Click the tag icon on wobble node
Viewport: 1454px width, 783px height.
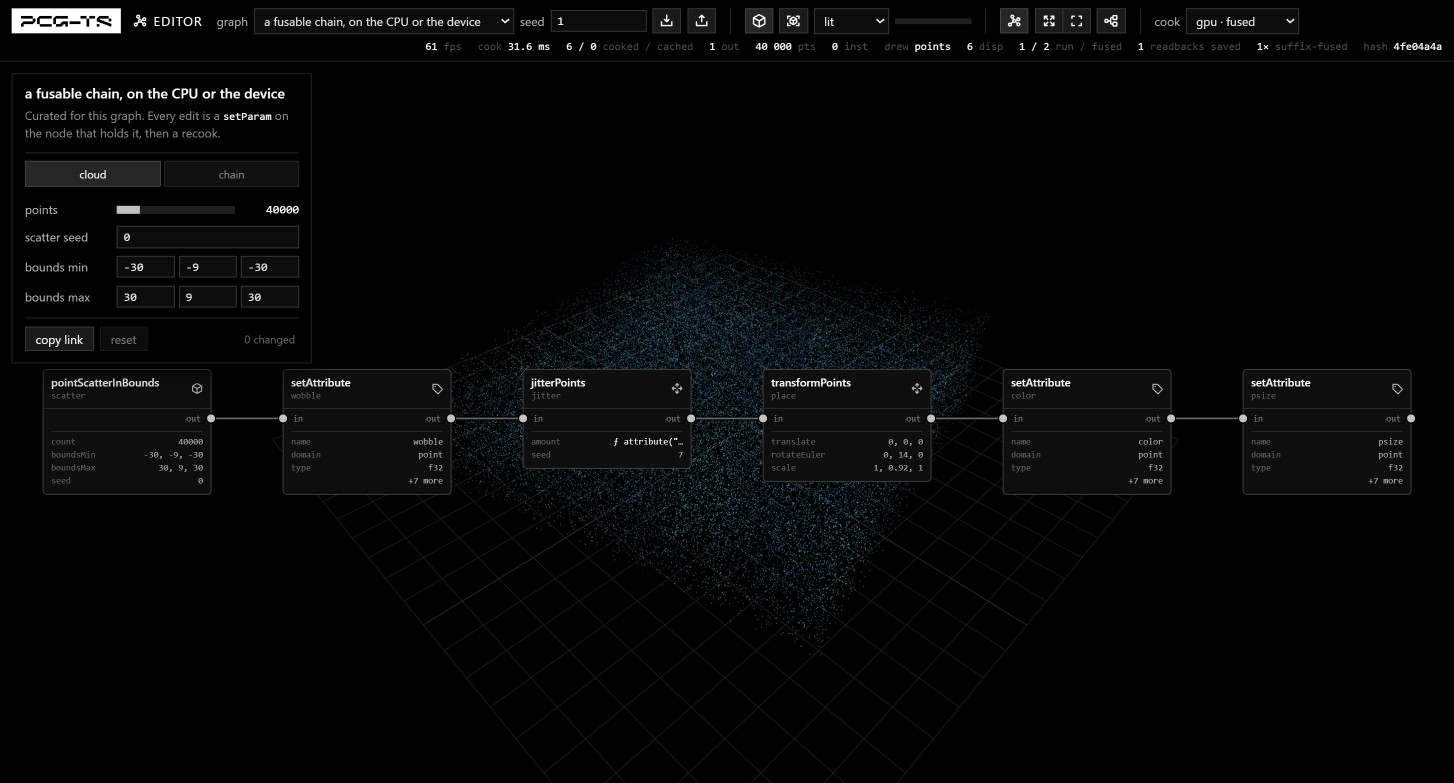(x=437, y=389)
